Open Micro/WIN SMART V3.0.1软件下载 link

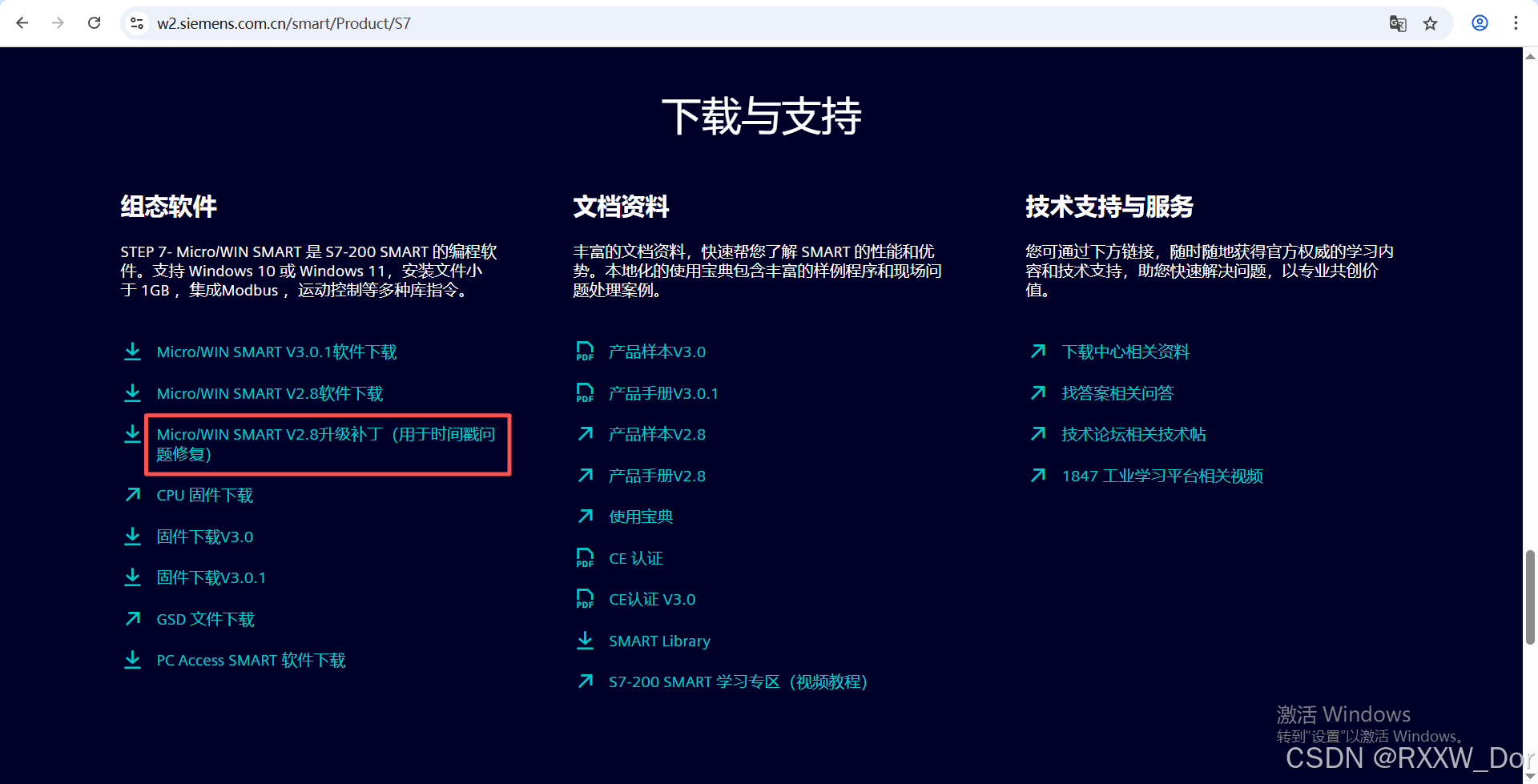tap(276, 352)
